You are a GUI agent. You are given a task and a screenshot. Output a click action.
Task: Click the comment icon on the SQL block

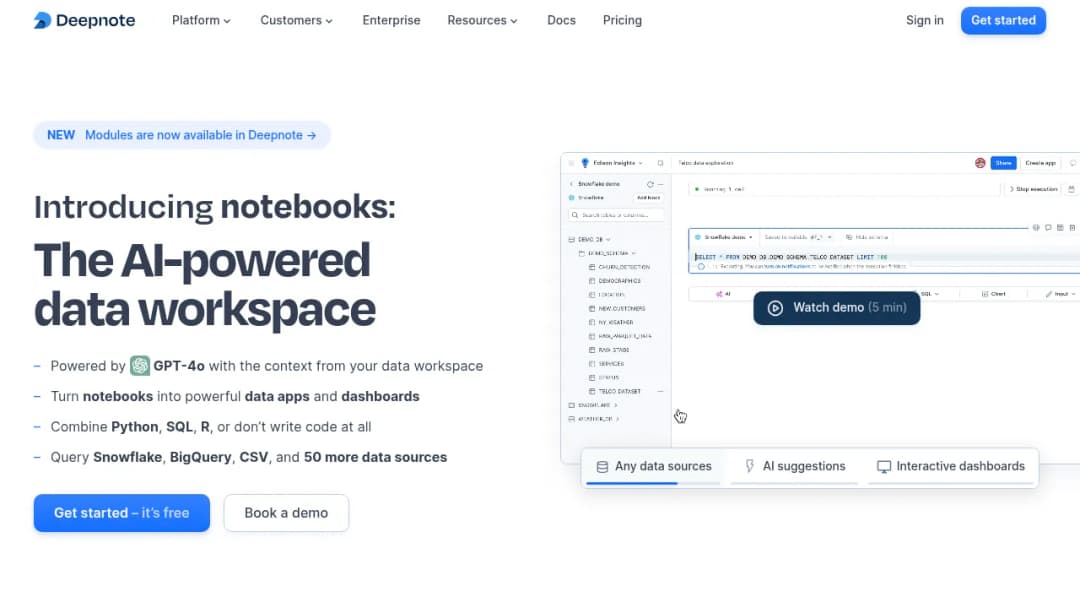(x=1048, y=227)
